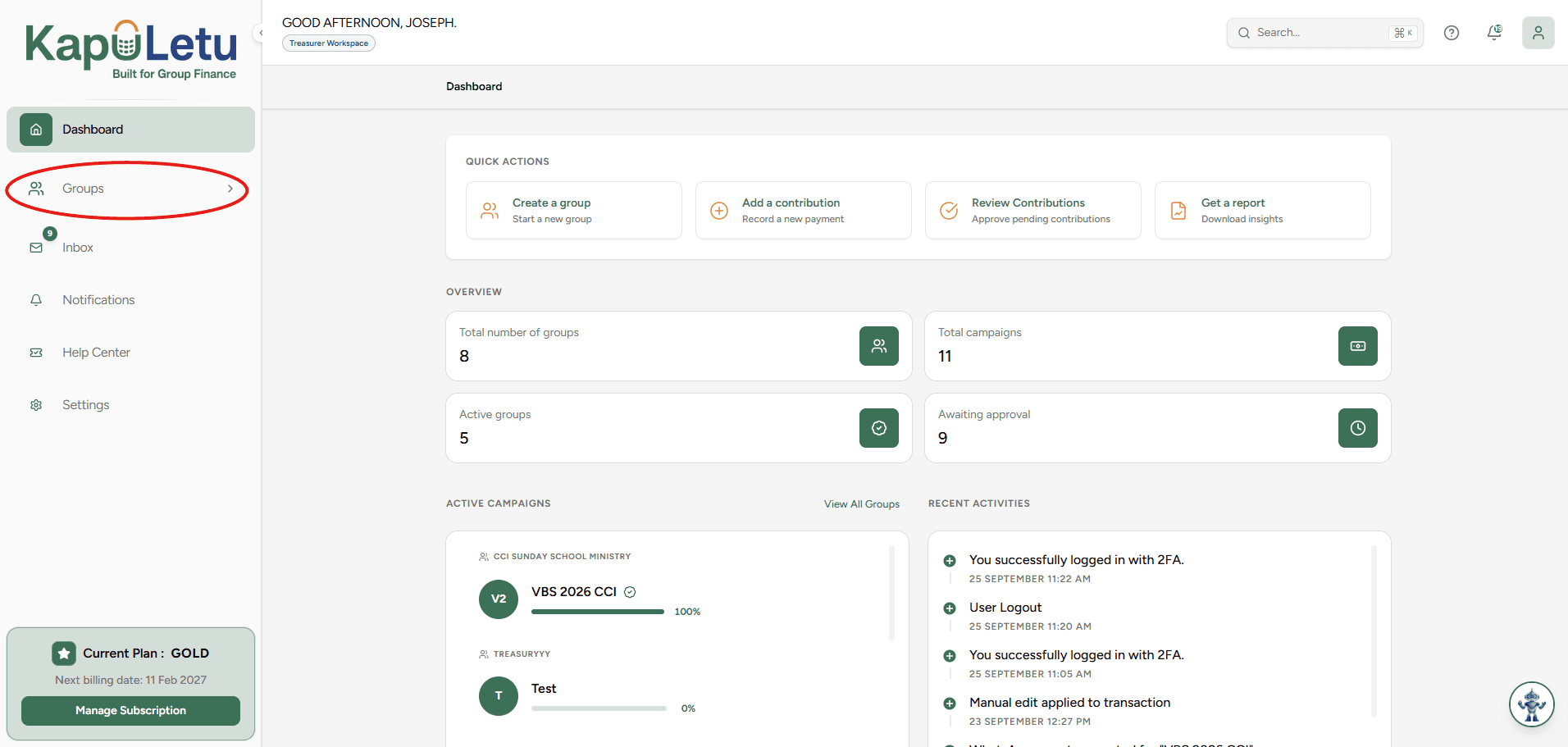
Task: Click the Active groups checkmark icon
Action: [x=879, y=428]
